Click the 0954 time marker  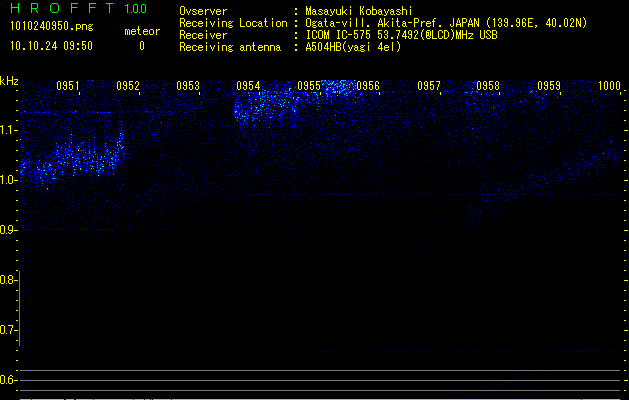[x=248, y=86]
